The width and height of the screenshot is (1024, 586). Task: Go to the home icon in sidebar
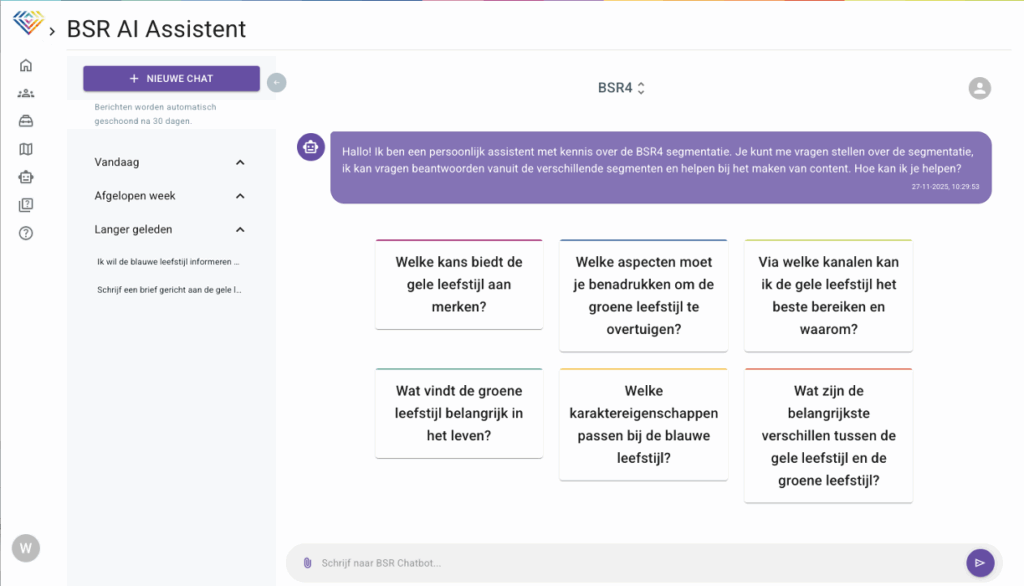point(26,66)
